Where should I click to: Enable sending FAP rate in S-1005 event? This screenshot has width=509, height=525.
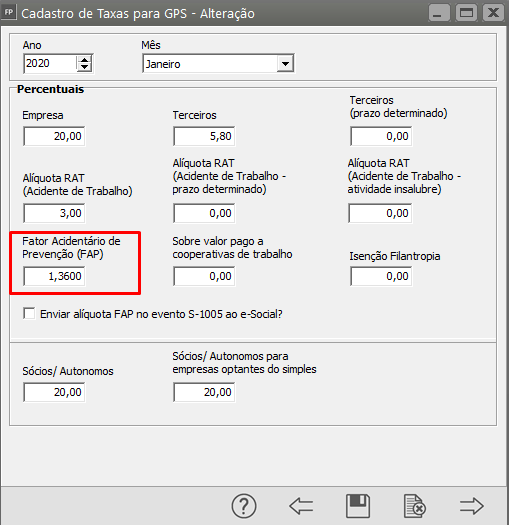[x=29, y=314]
